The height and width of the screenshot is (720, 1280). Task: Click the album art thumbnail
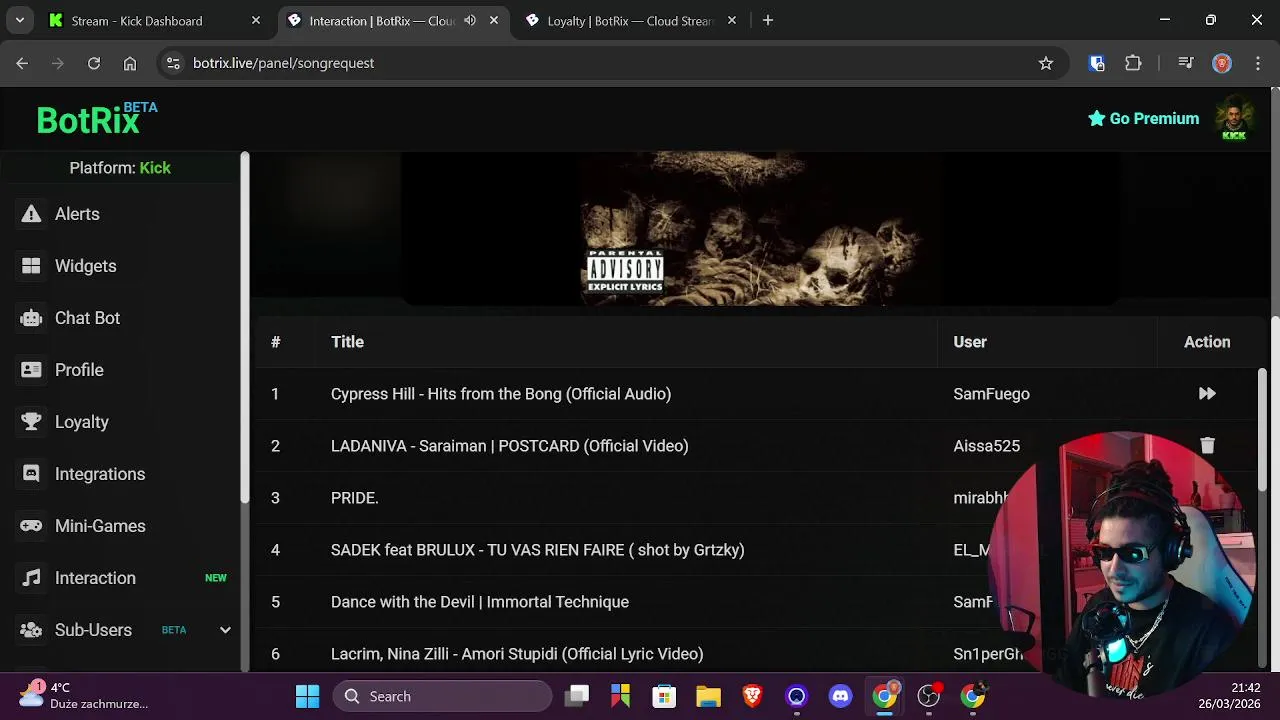point(759,228)
